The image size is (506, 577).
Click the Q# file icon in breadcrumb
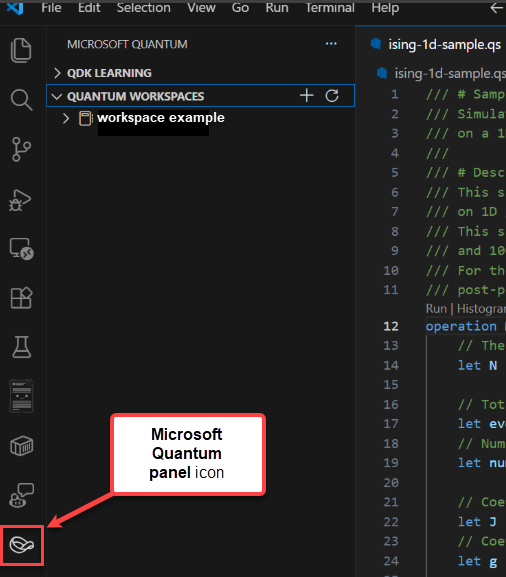pos(382,73)
